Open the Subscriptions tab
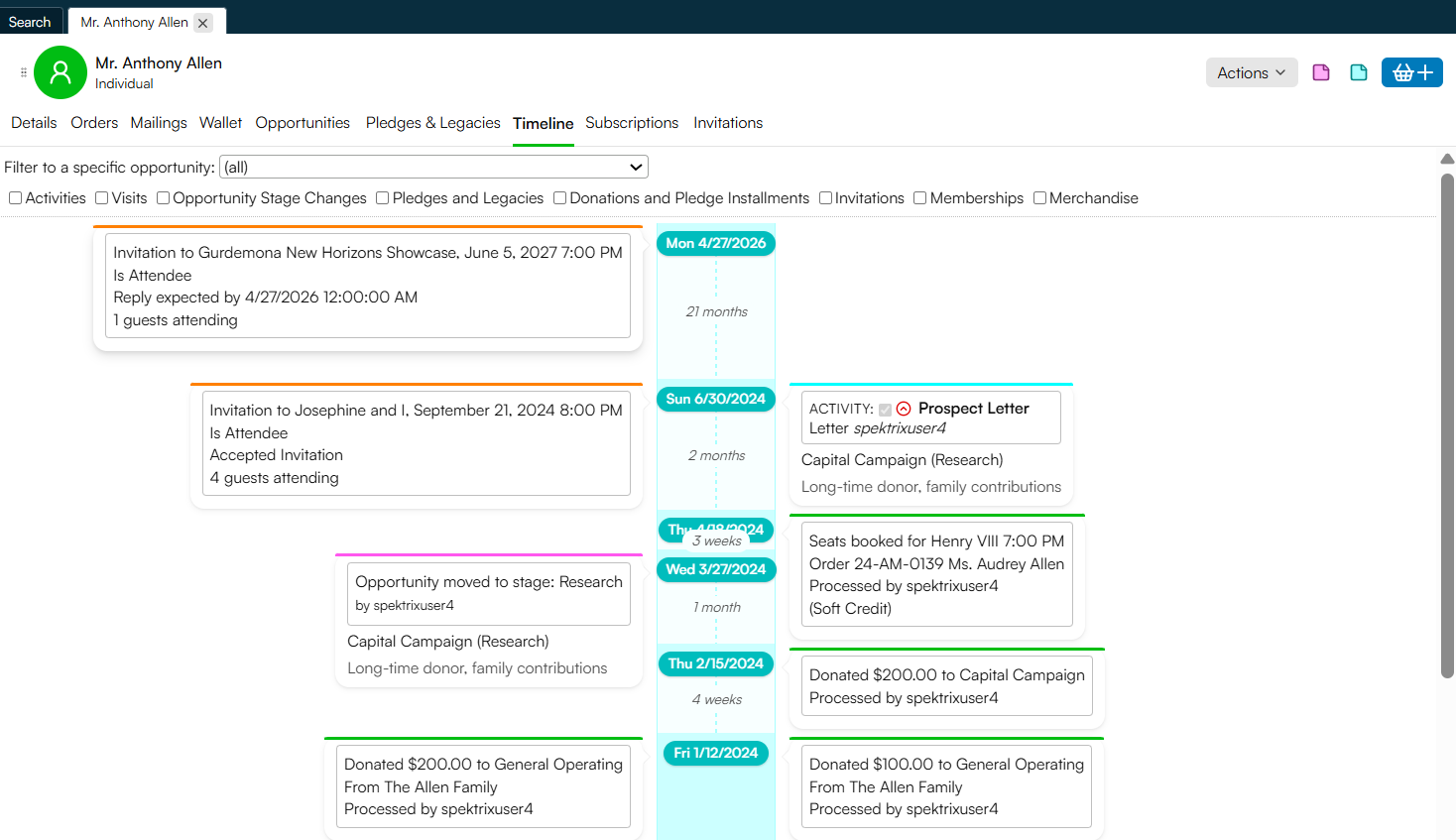 (632, 123)
